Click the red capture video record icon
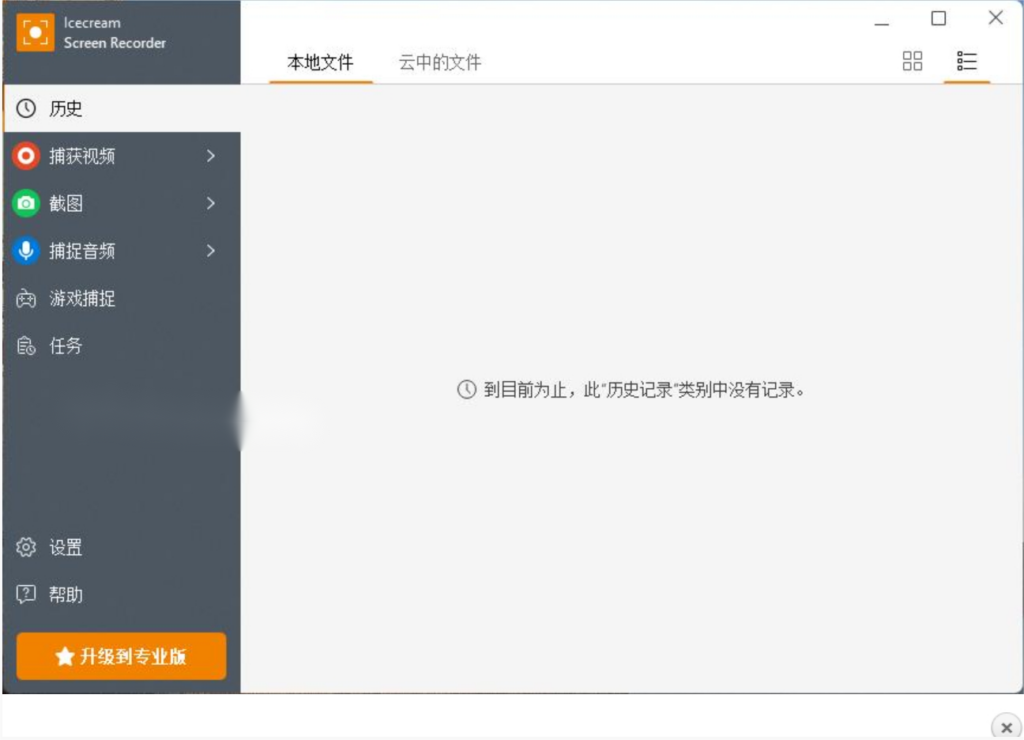Viewport: 1024px width, 740px height. 26,156
